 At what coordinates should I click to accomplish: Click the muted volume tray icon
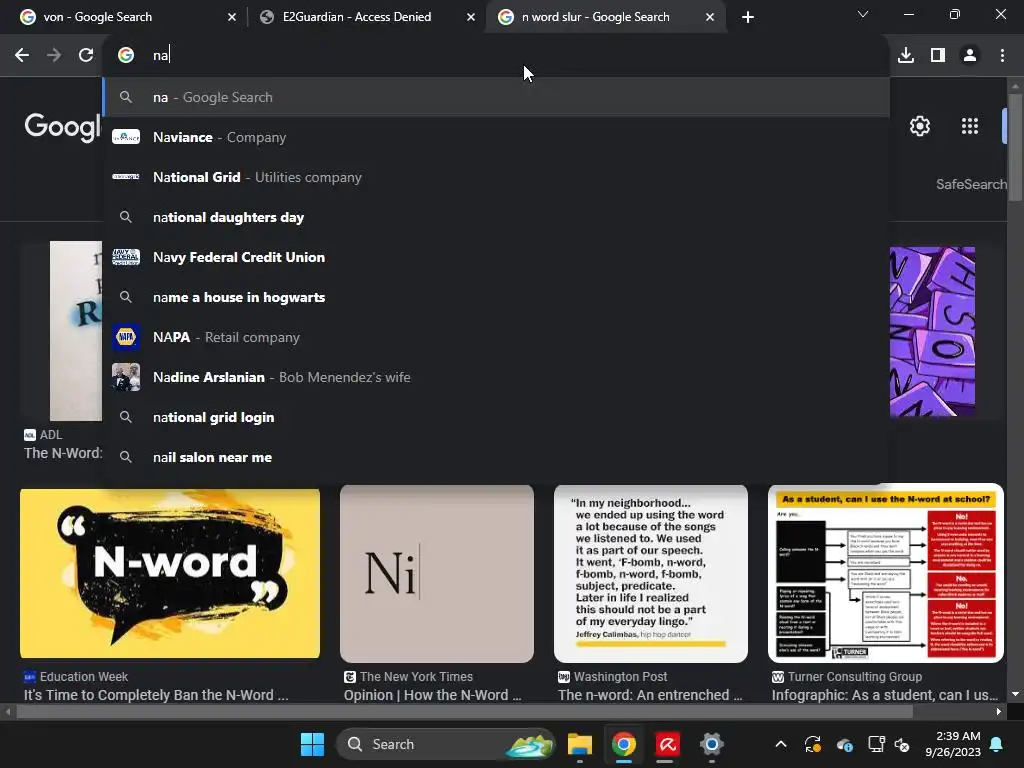click(902, 744)
